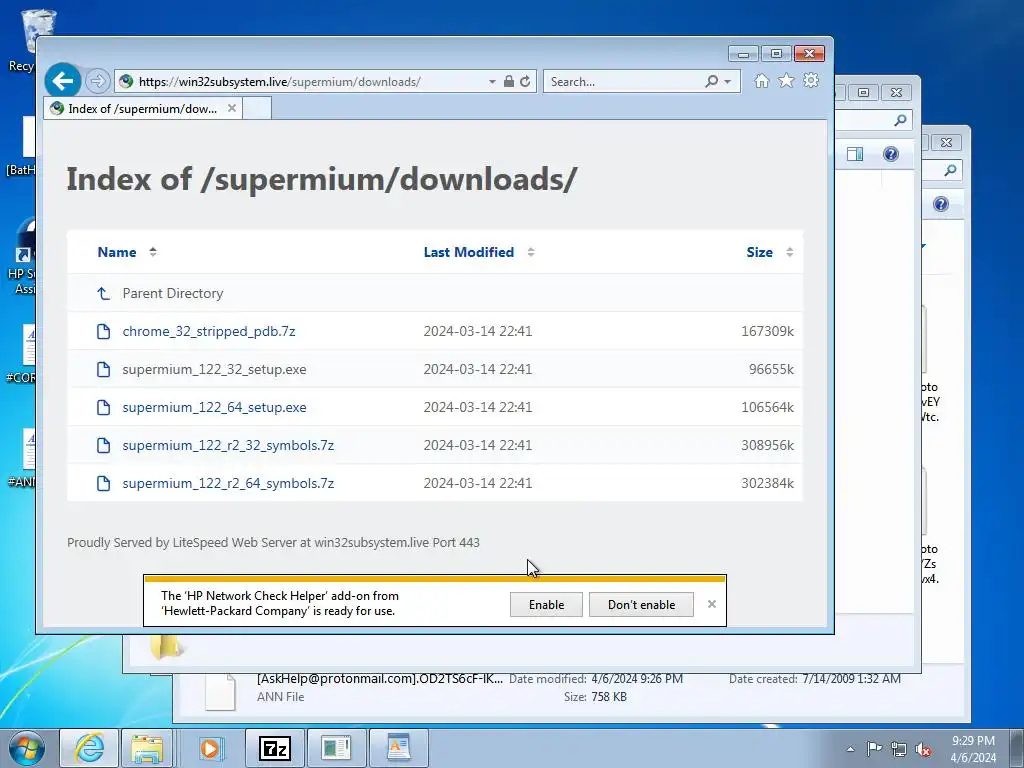
Task: Toggle the Size column sort arrows
Action: tap(790, 252)
